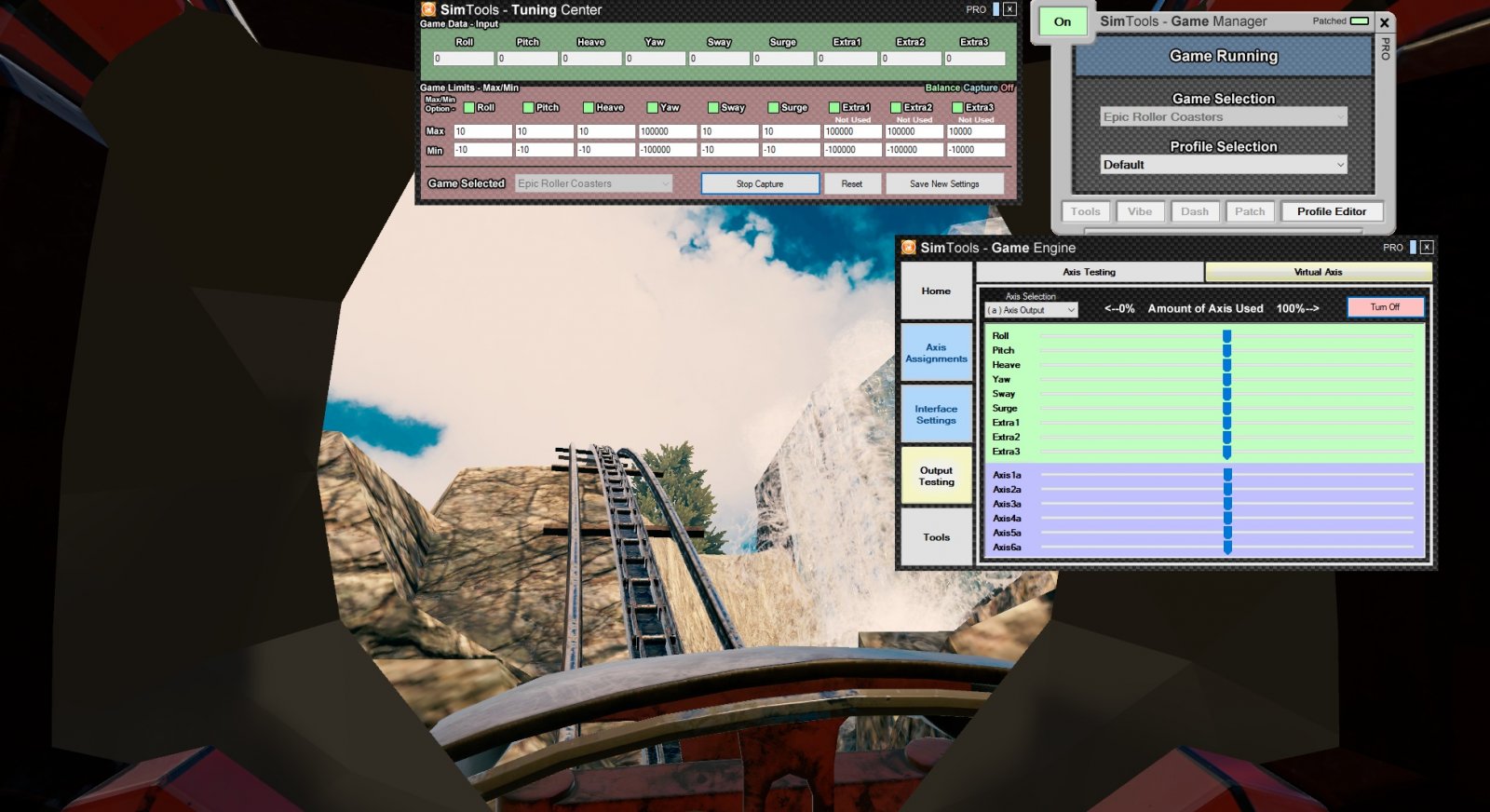Click the Dash button in Game Manager

[x=1195, y=211]
